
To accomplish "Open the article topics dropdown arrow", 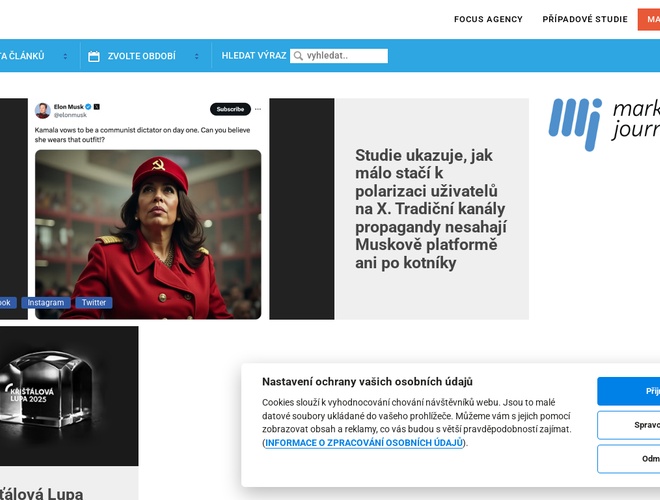I will 65,56.
